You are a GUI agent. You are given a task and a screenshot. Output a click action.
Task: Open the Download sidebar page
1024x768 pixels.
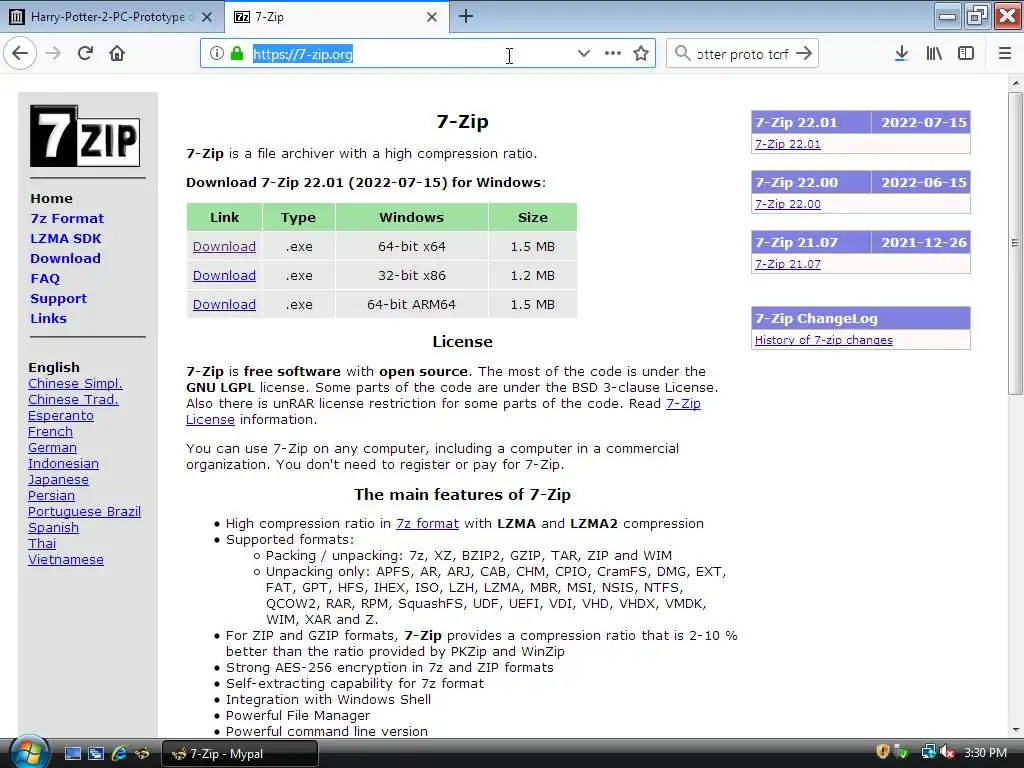pyautogui.click(x=65, y=259)
